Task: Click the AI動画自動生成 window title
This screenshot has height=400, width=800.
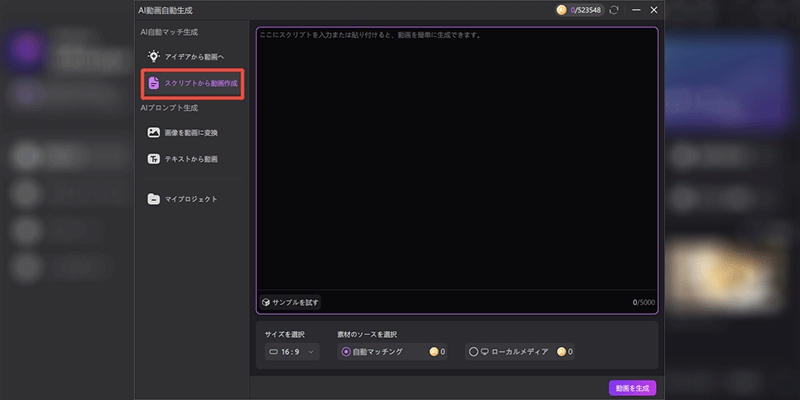Action: point(166,10)
